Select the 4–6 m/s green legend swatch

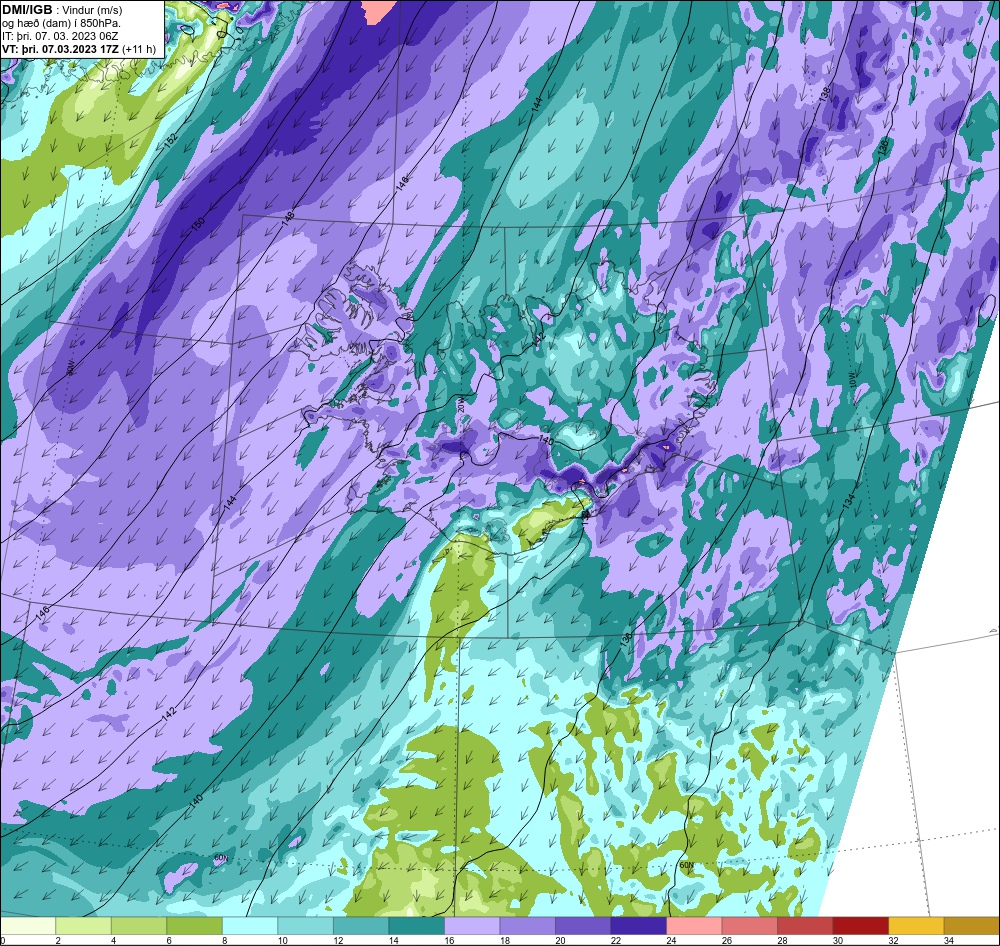[139, 926]
